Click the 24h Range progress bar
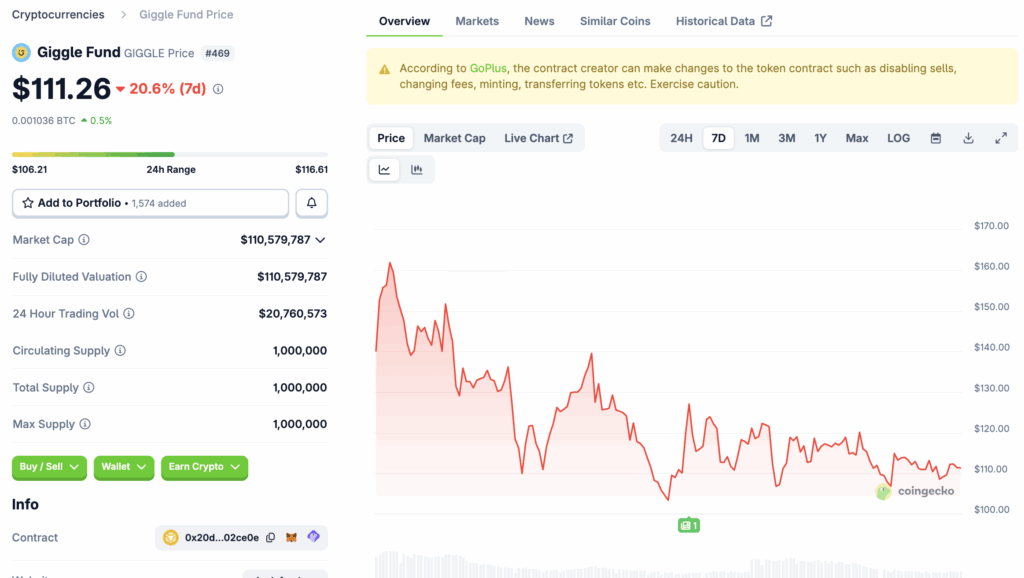 click(170, 155)
